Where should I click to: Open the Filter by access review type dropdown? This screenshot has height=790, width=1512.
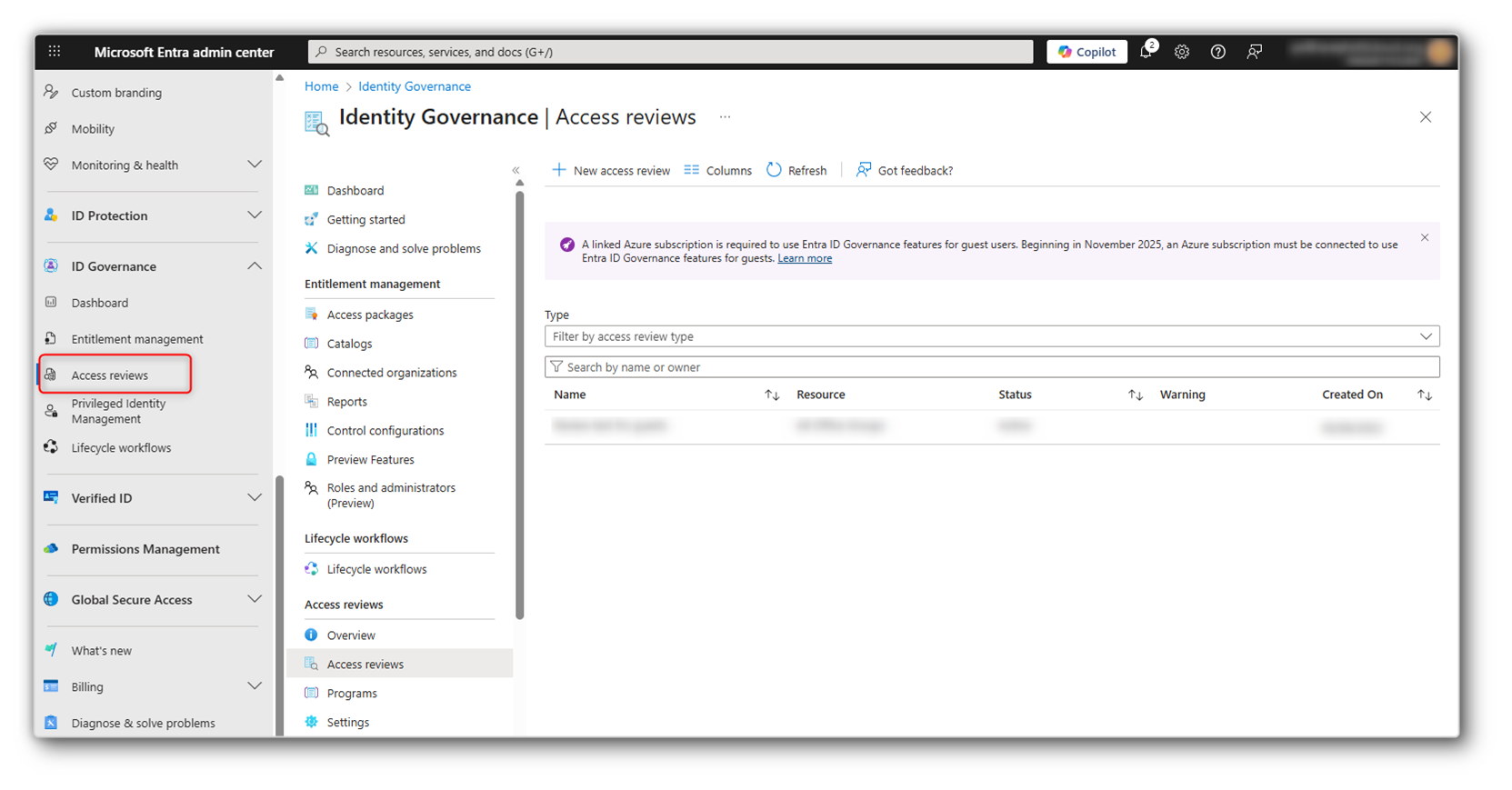click(x=991, y=336)
